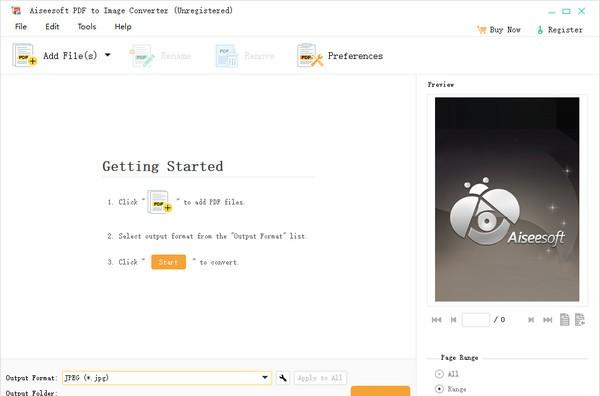Click the Register link
Viewport: 600px width, 396px height.
[x=565, y=29]
